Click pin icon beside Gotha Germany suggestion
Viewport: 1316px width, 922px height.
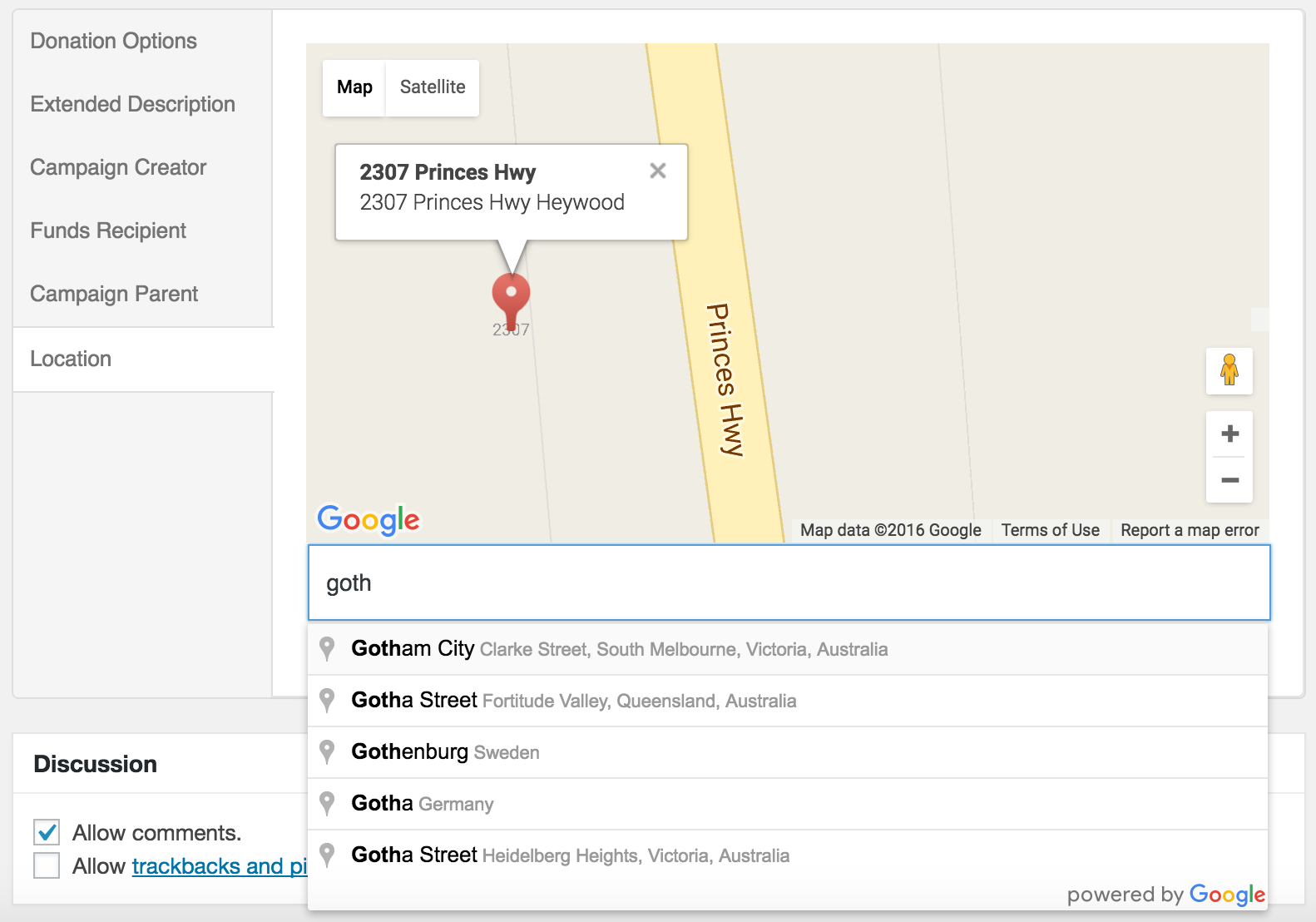(x=328, y=804)
